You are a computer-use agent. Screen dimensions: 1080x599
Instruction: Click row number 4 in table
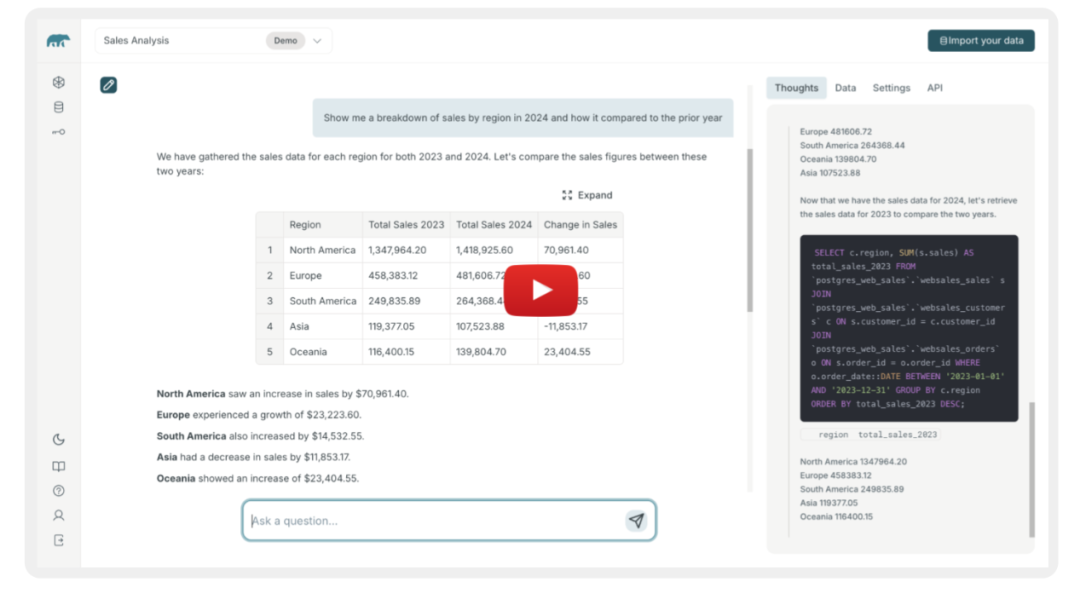click(x=270, y=326)
